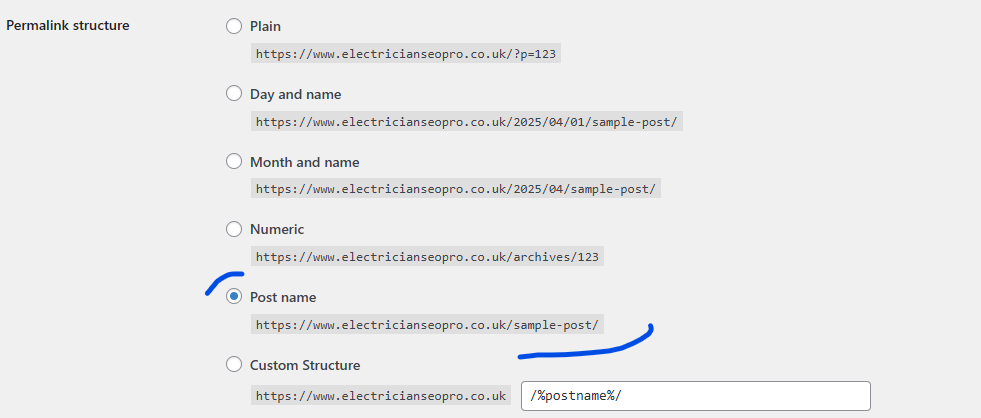Click the Day and name label
981x418 pixels.
295,94
